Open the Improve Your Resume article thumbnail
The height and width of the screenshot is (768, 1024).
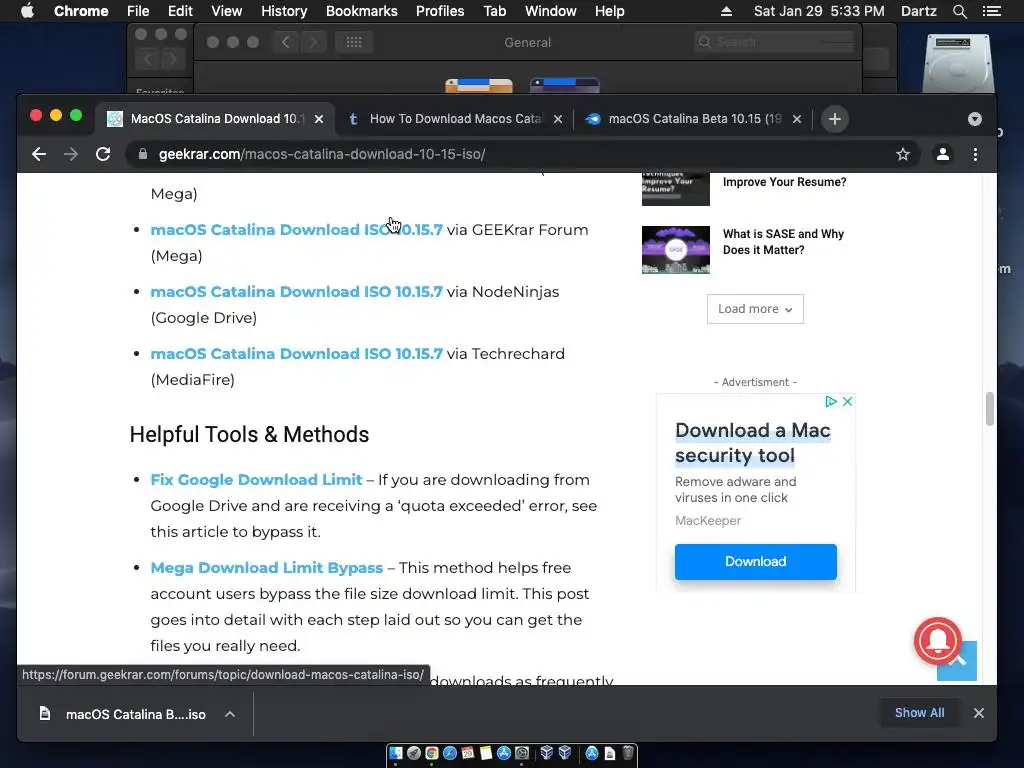tap(675, 189)
